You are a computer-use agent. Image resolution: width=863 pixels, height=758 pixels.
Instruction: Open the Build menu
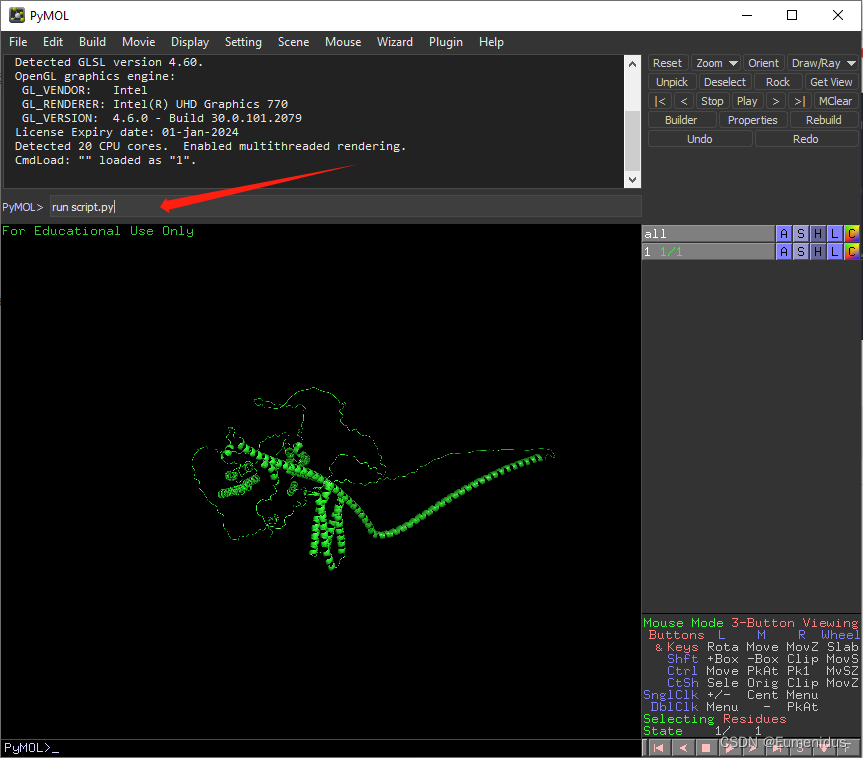coord(92,42)
